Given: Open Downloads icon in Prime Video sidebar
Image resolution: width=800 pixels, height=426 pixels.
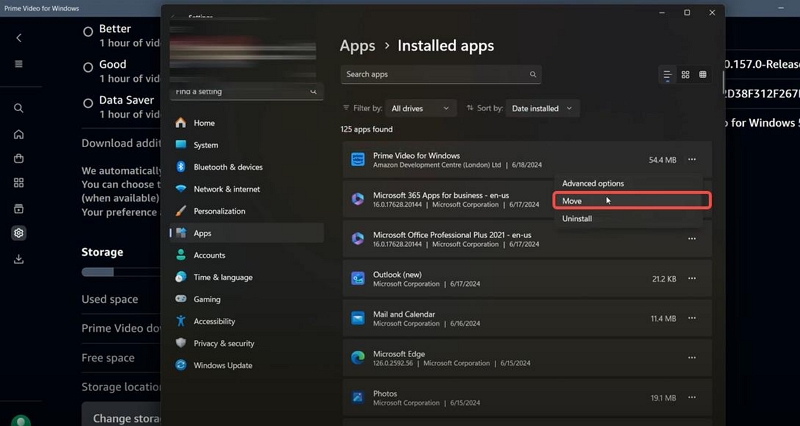Looking at the screenshot, I should [x=19, y=259].
